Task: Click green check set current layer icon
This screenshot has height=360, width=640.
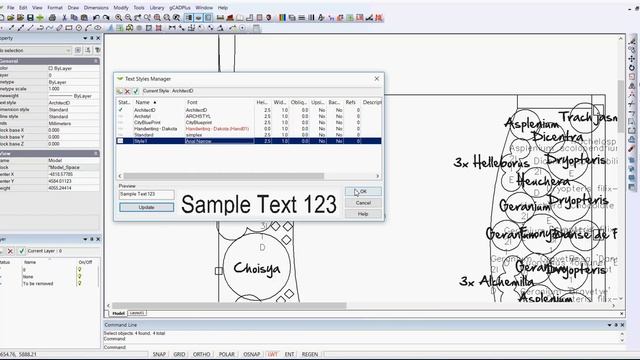Action: click(x=22, y=251)
